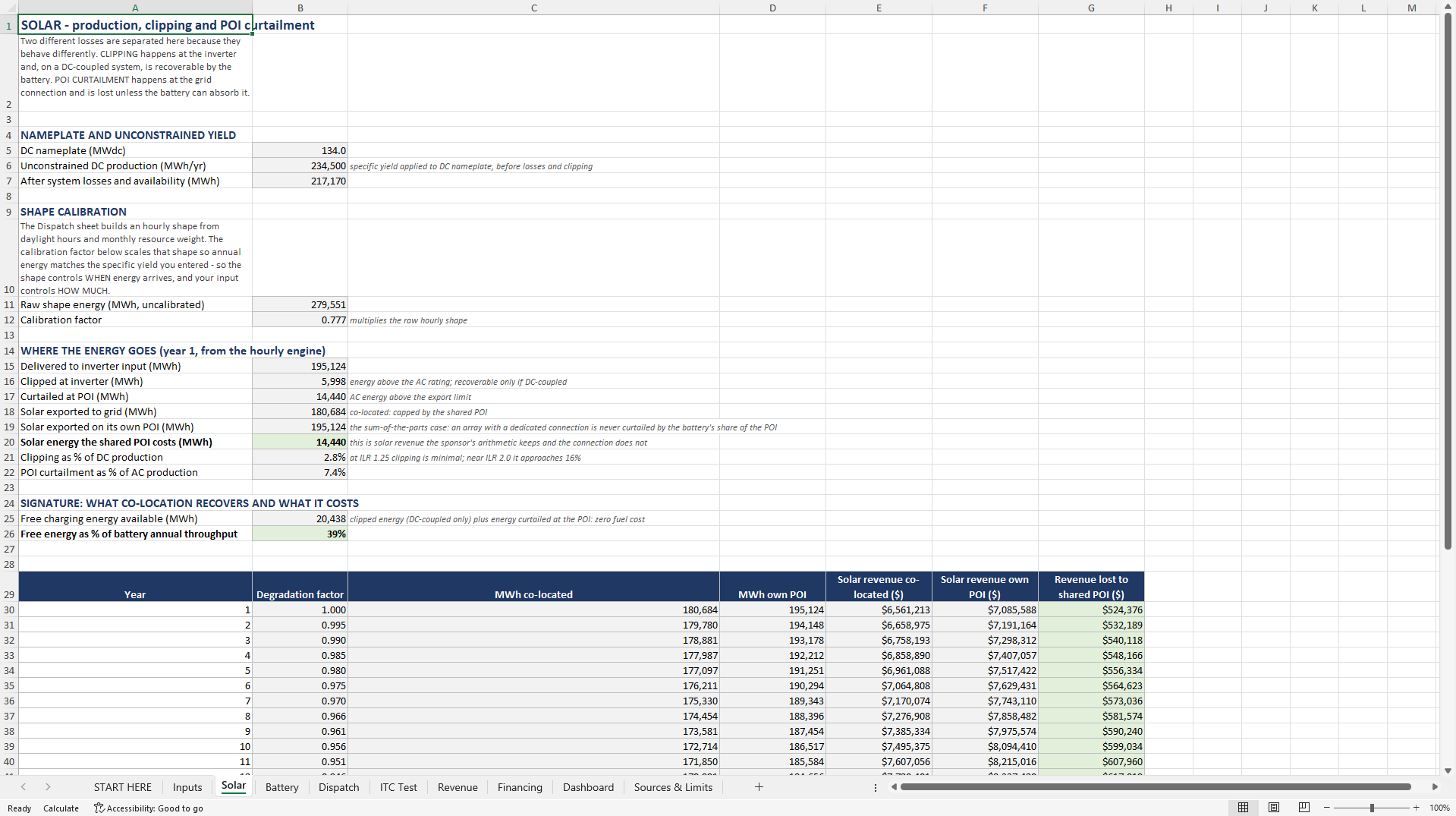
Task: Click Accessibility: Good to go status
Action: click(x=149, y=808)
